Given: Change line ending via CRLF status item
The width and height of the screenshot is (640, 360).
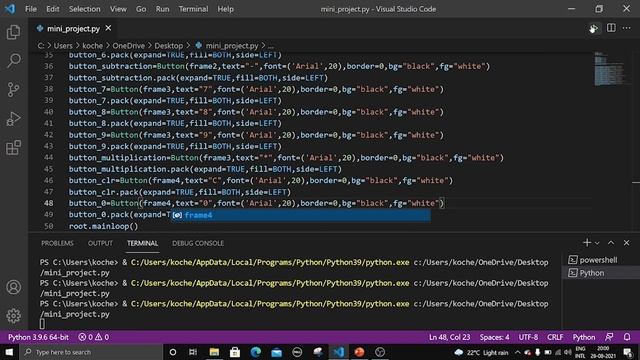Looking at the screenshot, I should [555, 337].
